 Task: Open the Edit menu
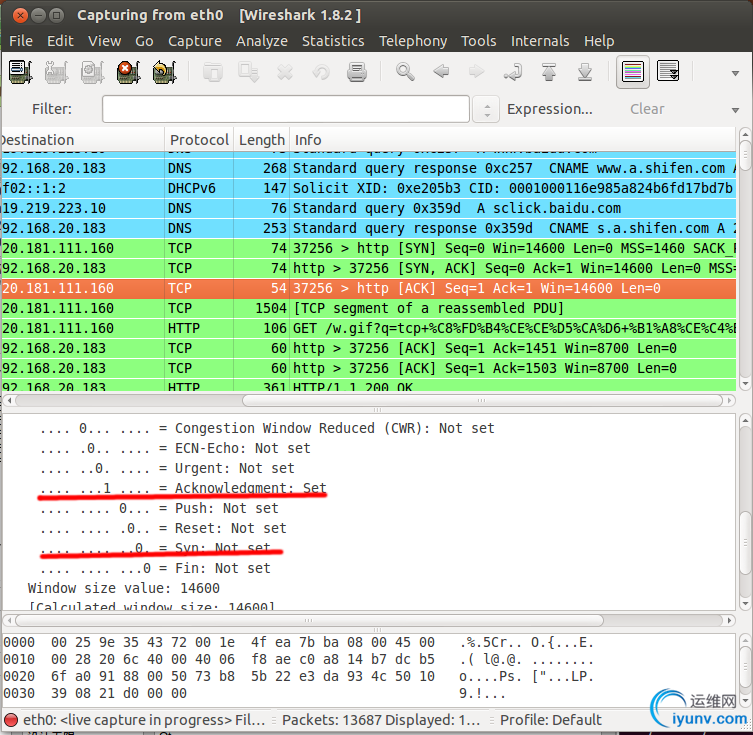61,41
